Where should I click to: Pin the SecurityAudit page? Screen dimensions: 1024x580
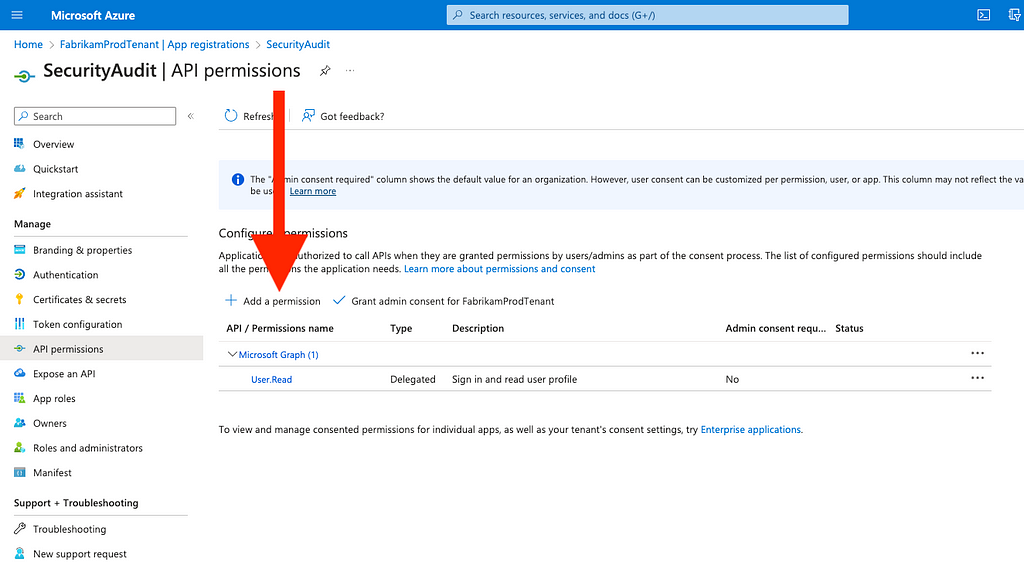(325, 71)
